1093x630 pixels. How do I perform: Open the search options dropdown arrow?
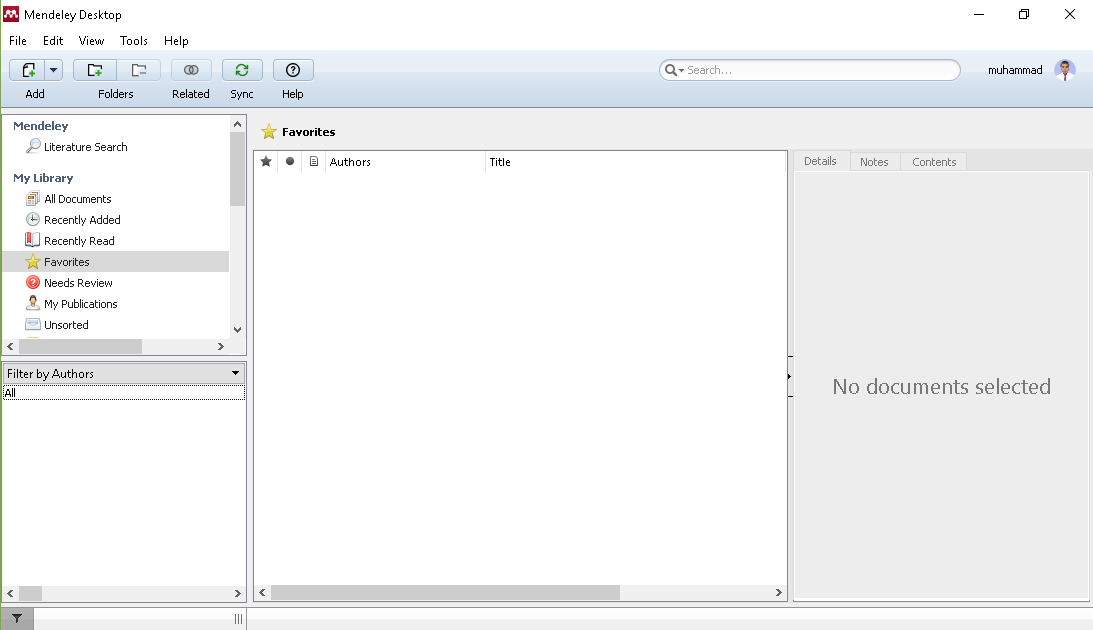click(675, 71)
